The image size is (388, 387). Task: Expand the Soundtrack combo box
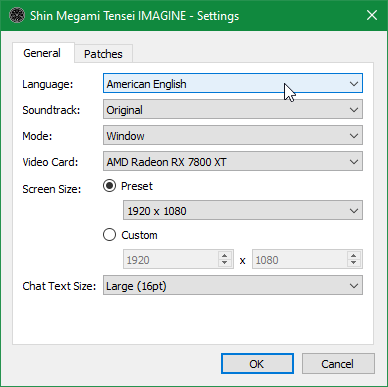tap(233, 110)
